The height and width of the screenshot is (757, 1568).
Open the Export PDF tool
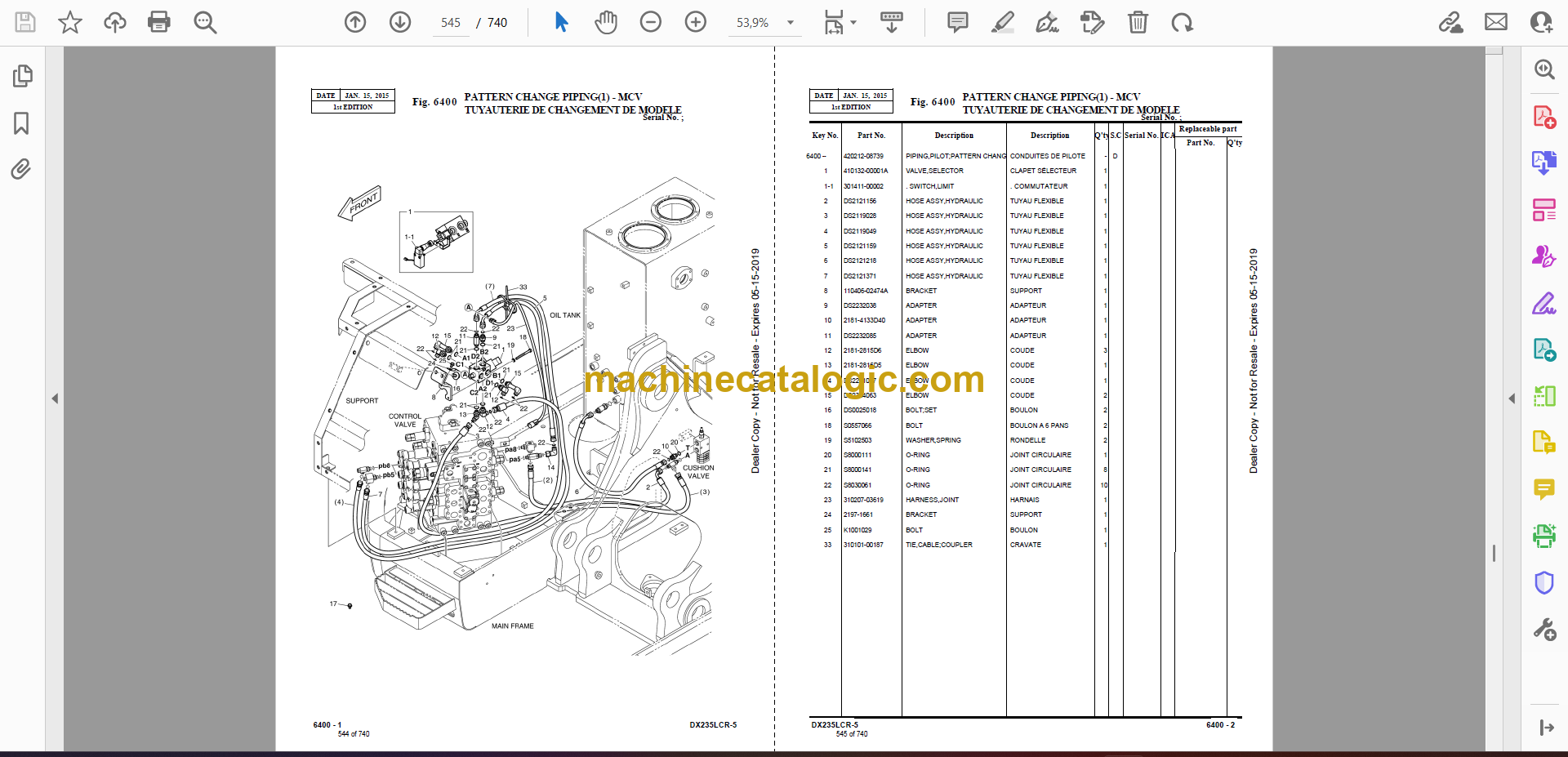click(1543, 163)
